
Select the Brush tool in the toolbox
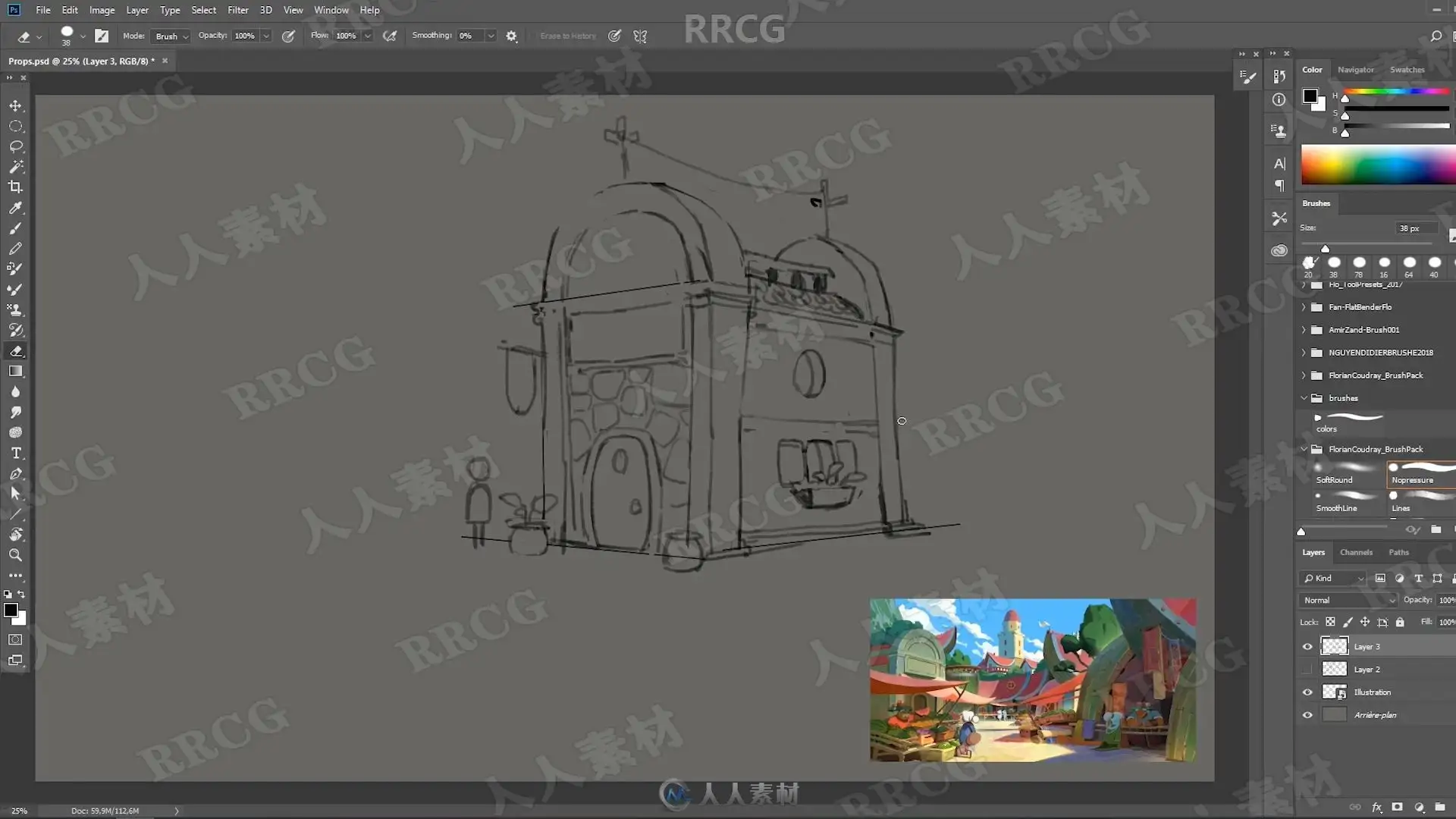pos(15,228)
